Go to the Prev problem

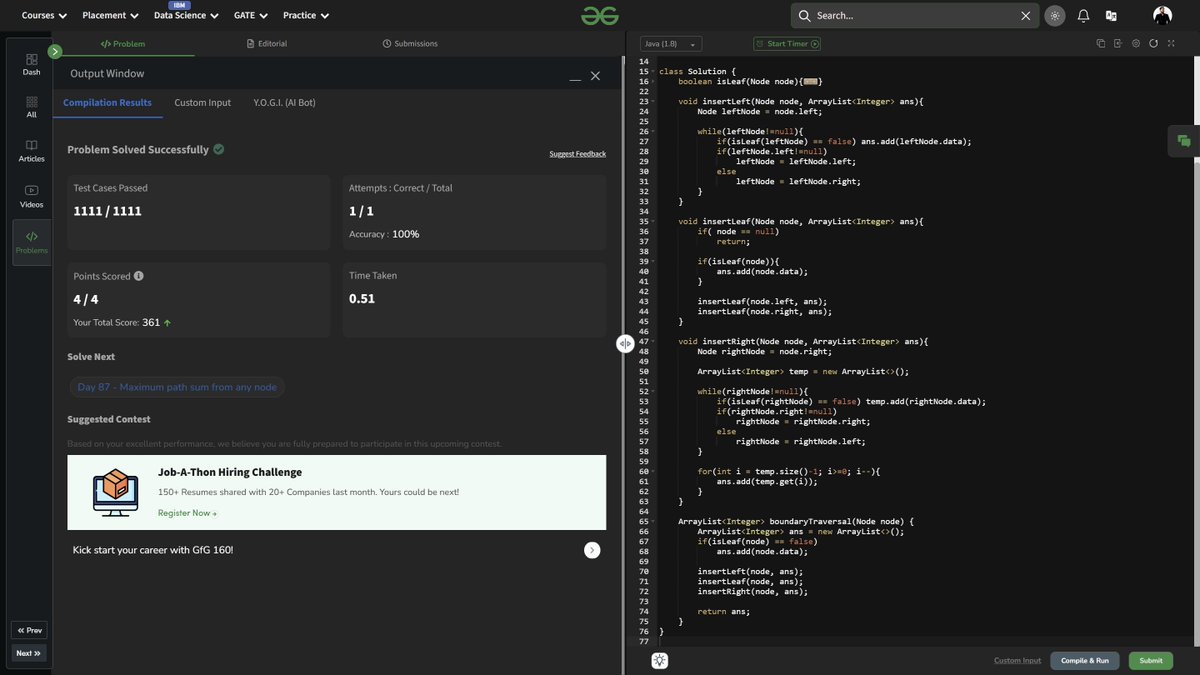29,630
